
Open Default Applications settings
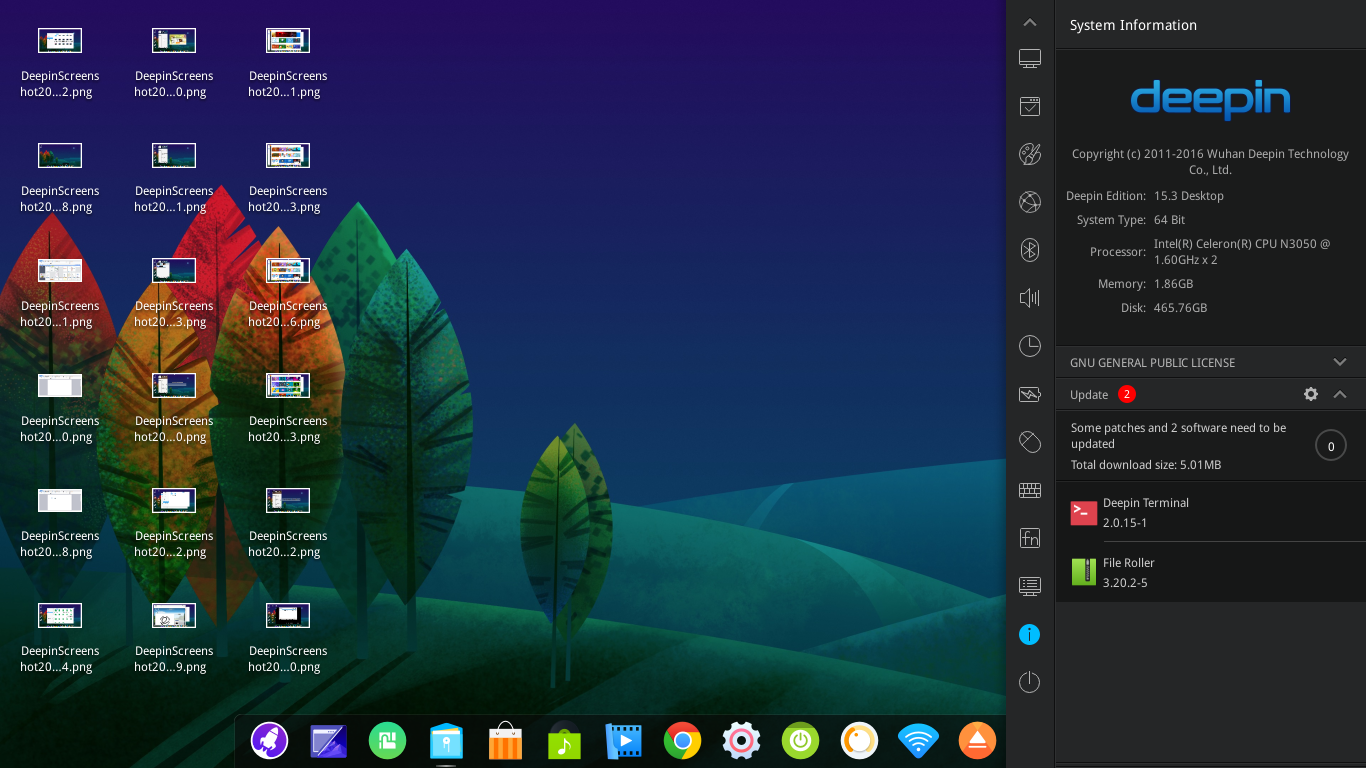click(x=1030, y=106)
